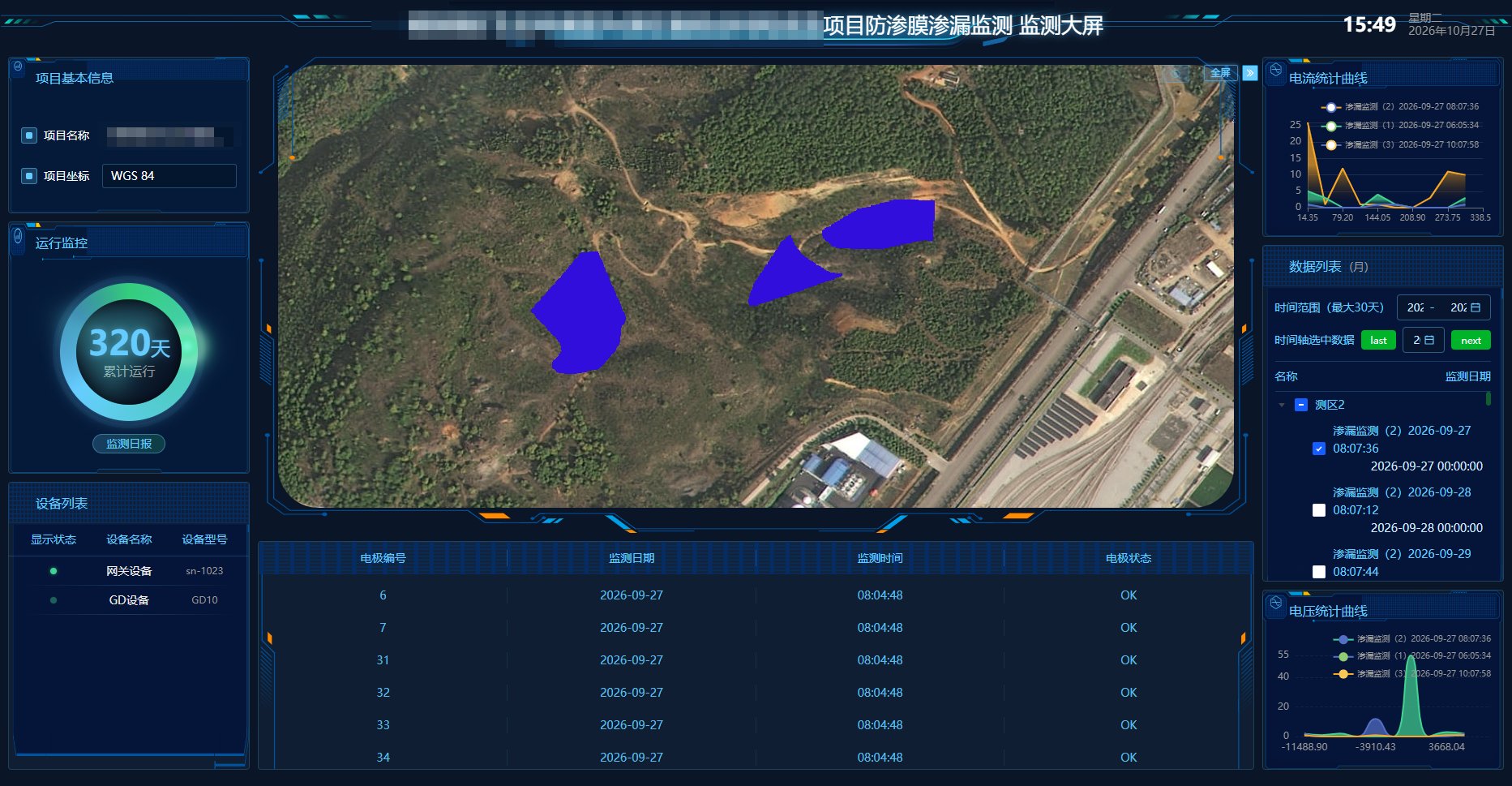Viewport: 1512px width, 786px height.
Task: Click the 数据列表 (月) panel title
Action: click(x=1328, y=267)
